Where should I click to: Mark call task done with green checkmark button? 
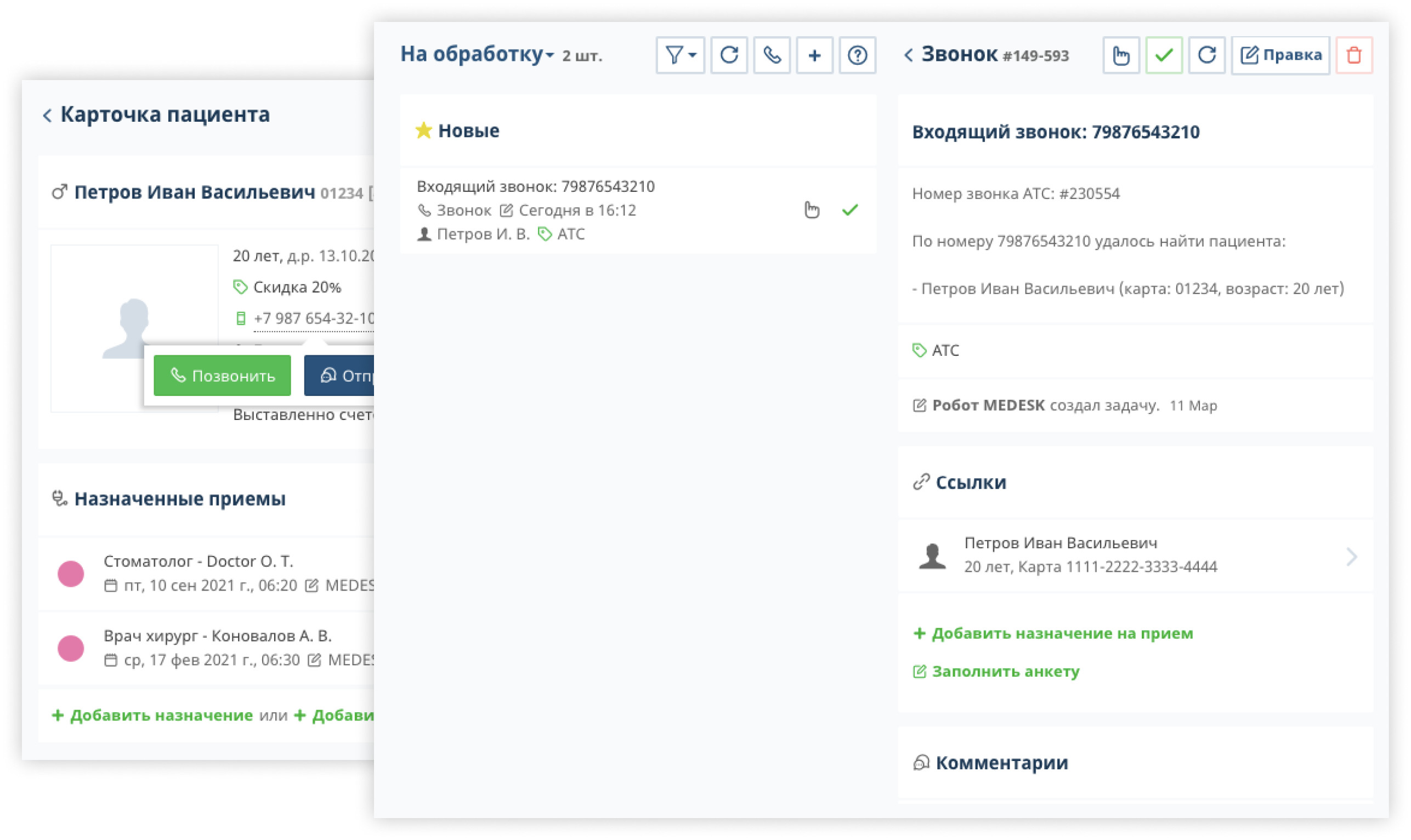tap(1164, 55)
